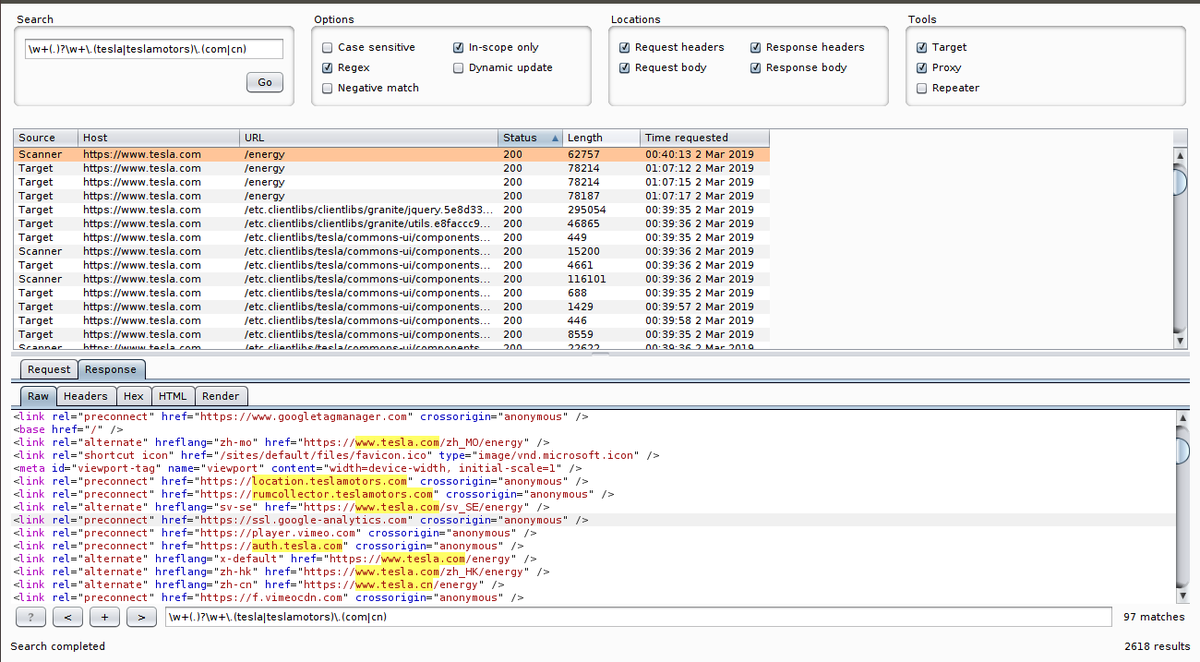
Task: Open the HTML view tab
Action: click(173, 396)
